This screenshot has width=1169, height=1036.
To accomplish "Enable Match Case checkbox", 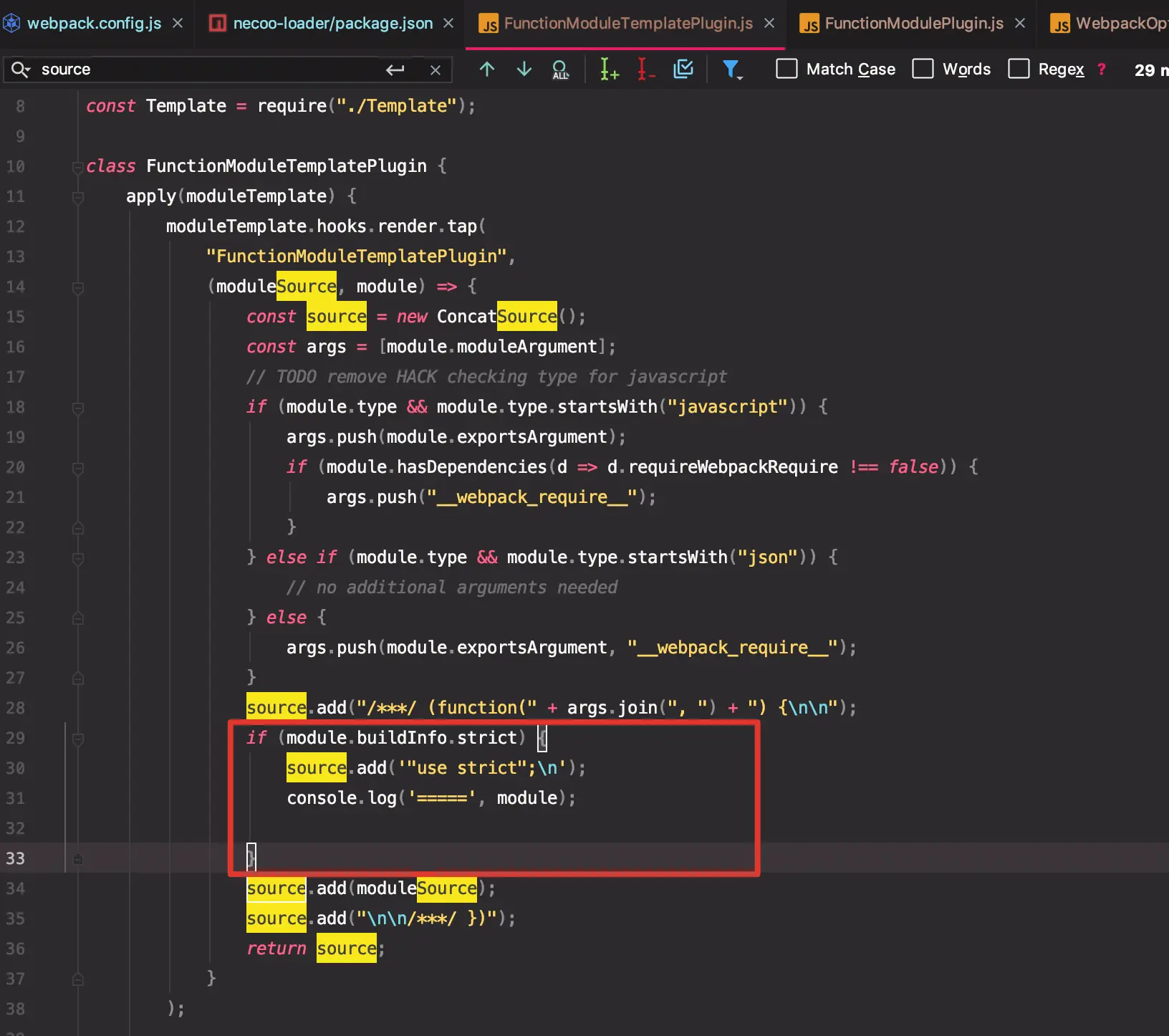I will point(786,69).
